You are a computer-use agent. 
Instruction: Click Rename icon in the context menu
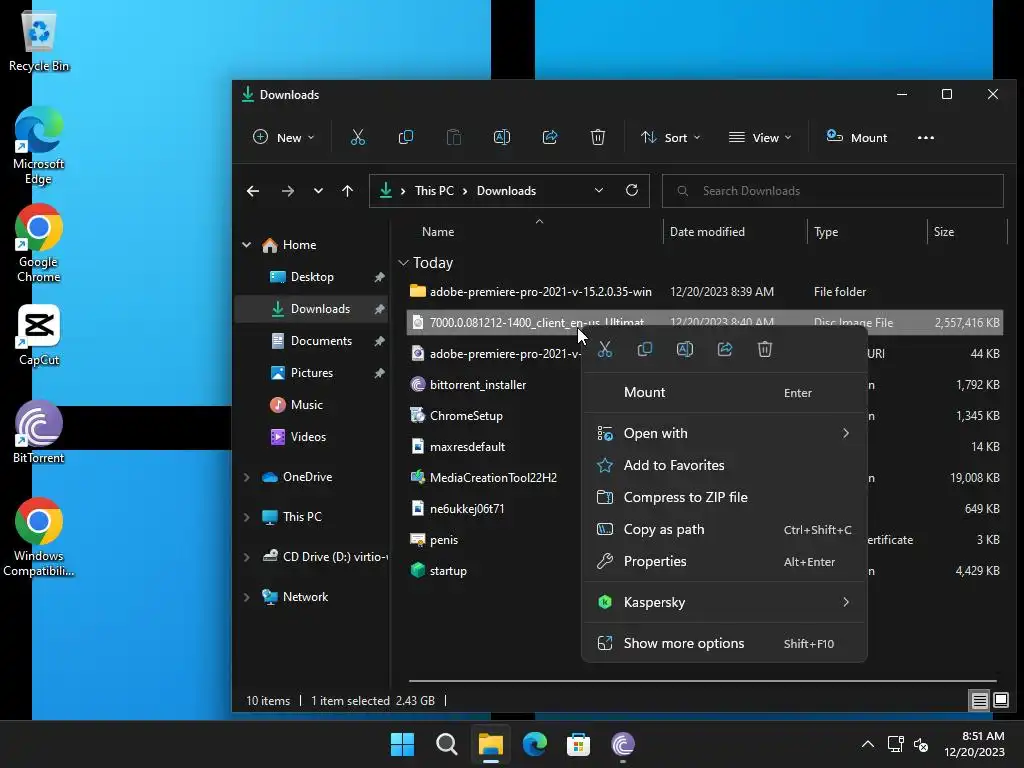click(684, 349)
